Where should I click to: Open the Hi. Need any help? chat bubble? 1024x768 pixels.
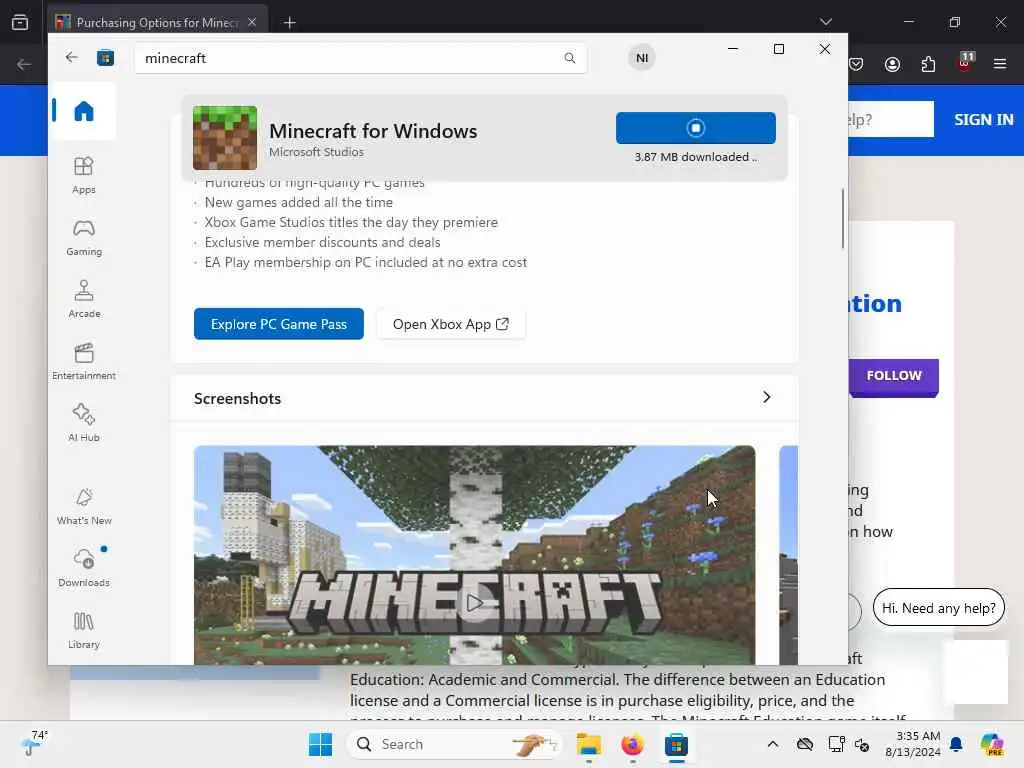point(938,608)
